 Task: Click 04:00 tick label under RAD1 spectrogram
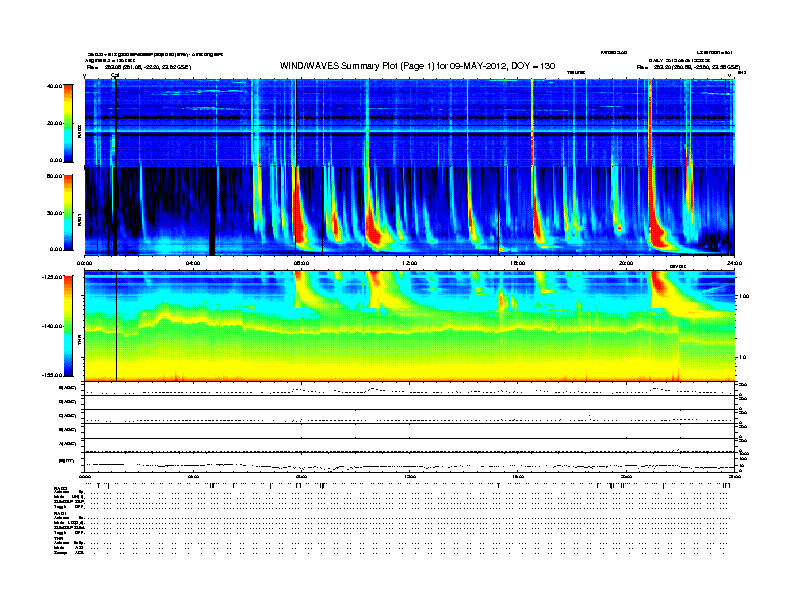click(x=193, y=263)
